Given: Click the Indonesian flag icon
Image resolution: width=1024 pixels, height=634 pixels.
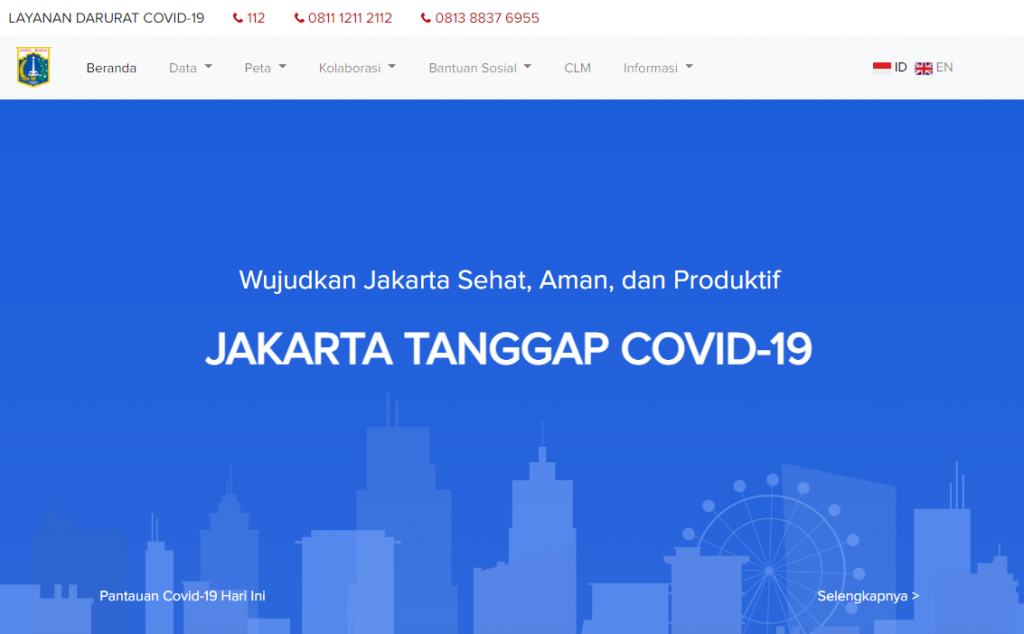Looking at the screenshot, I should pyautogui.click(x=882, y=67).
